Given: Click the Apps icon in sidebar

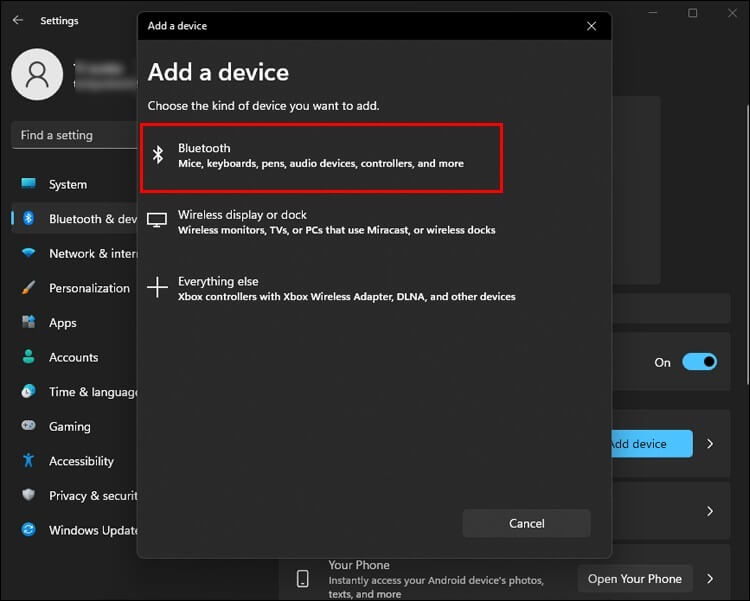Looking at the screenshot, I should pyautogui.click(x=28, y=322).
